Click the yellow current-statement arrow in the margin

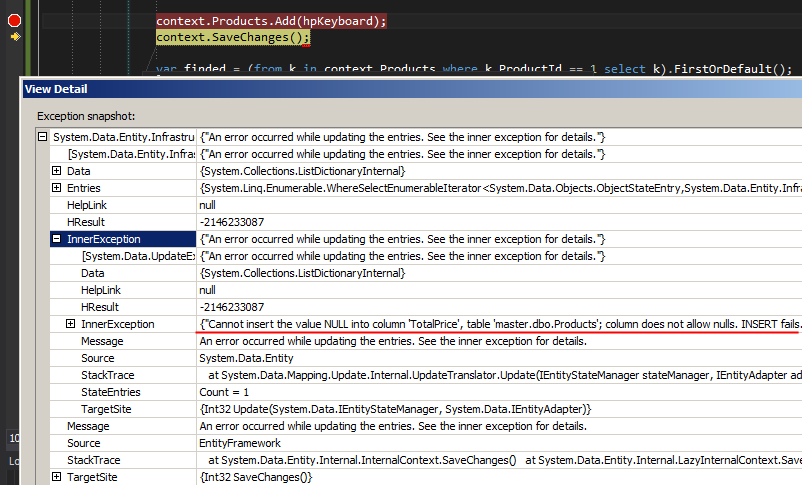tap(15, 37)
